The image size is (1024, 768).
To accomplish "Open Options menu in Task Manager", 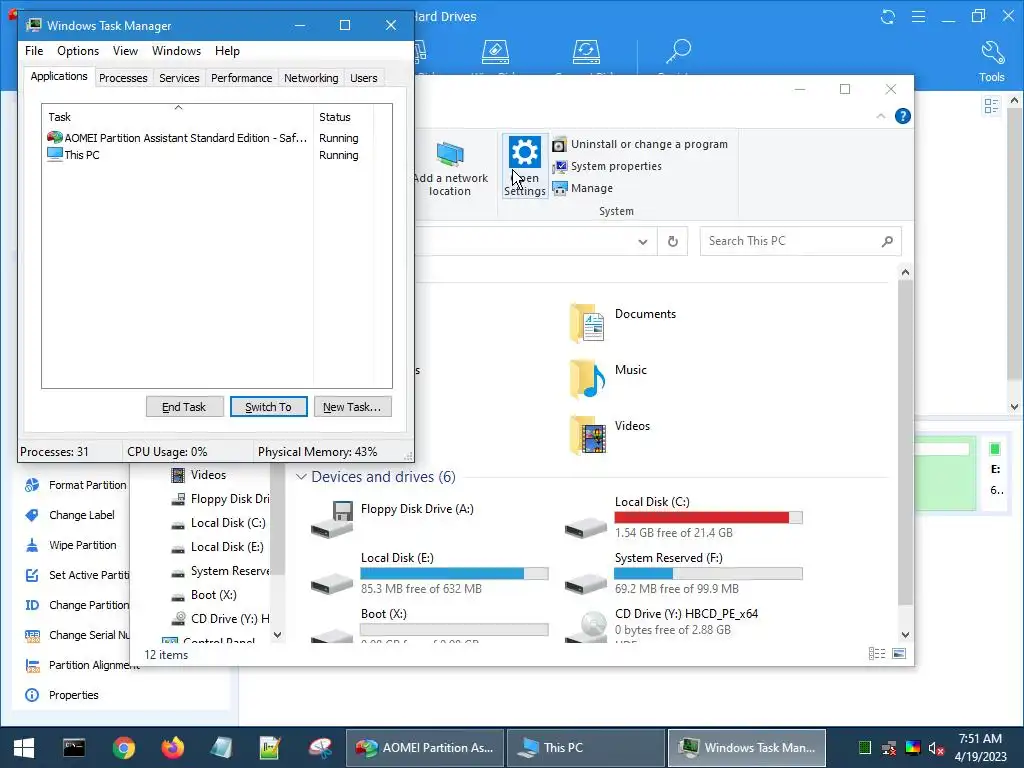I will 78,51.
